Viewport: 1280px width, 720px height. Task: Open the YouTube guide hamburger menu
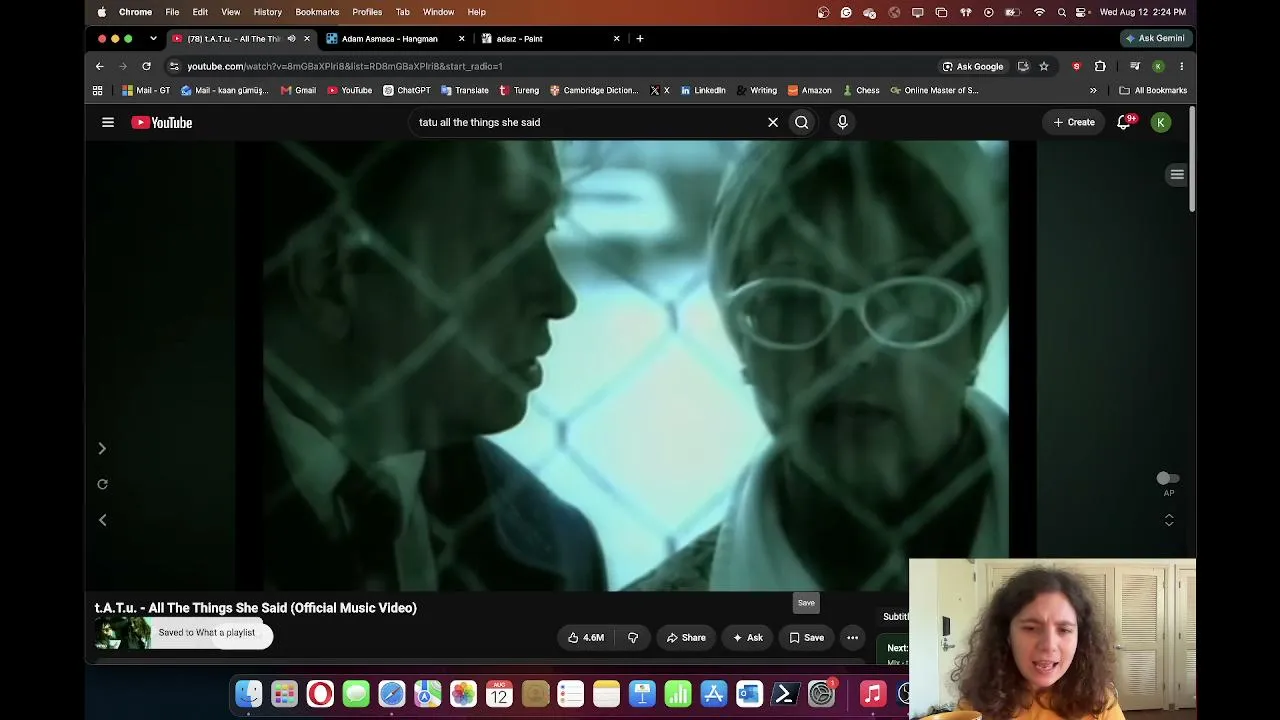(x=108, y=122)
